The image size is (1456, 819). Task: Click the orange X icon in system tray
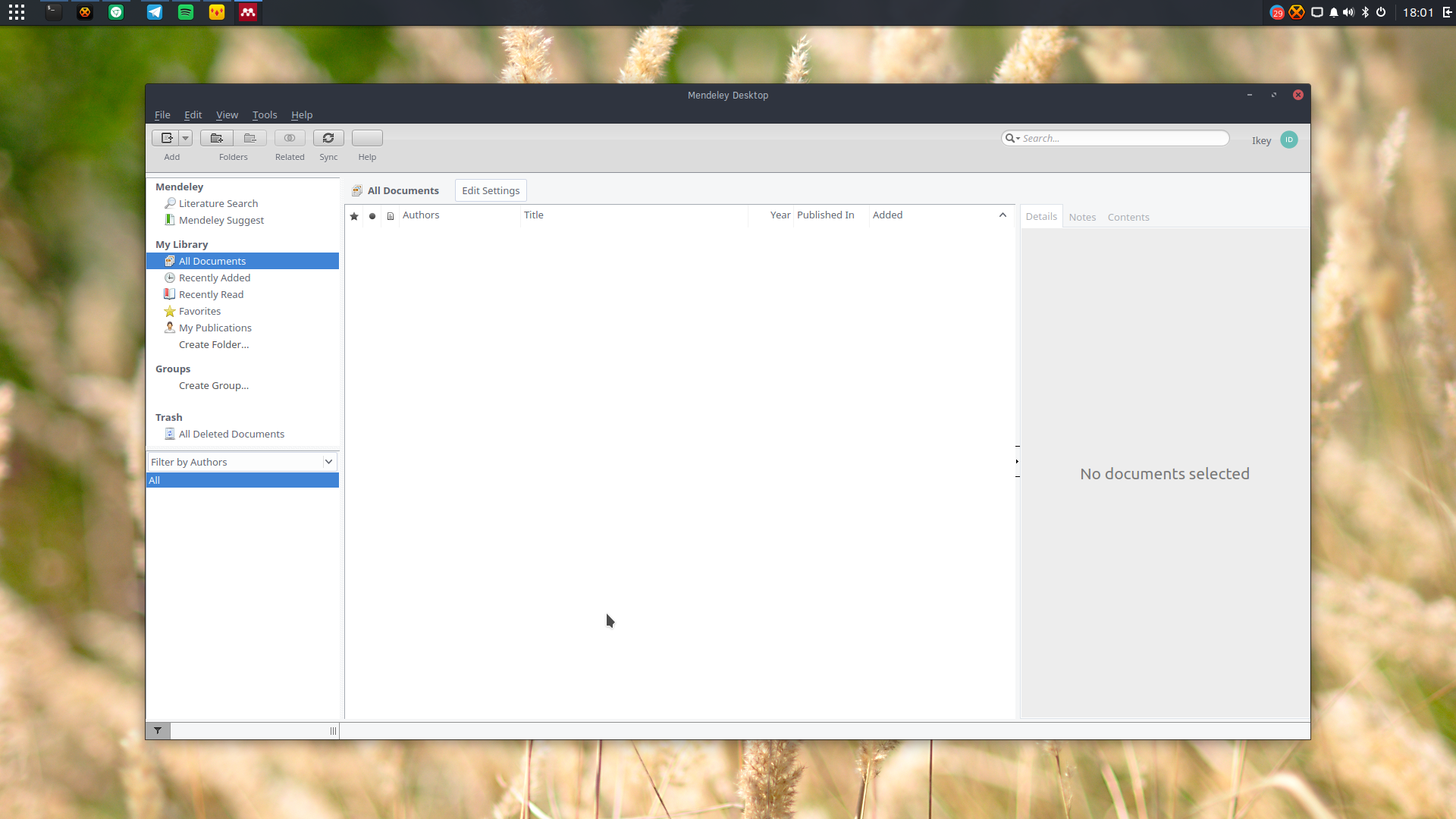[1297, 12]
